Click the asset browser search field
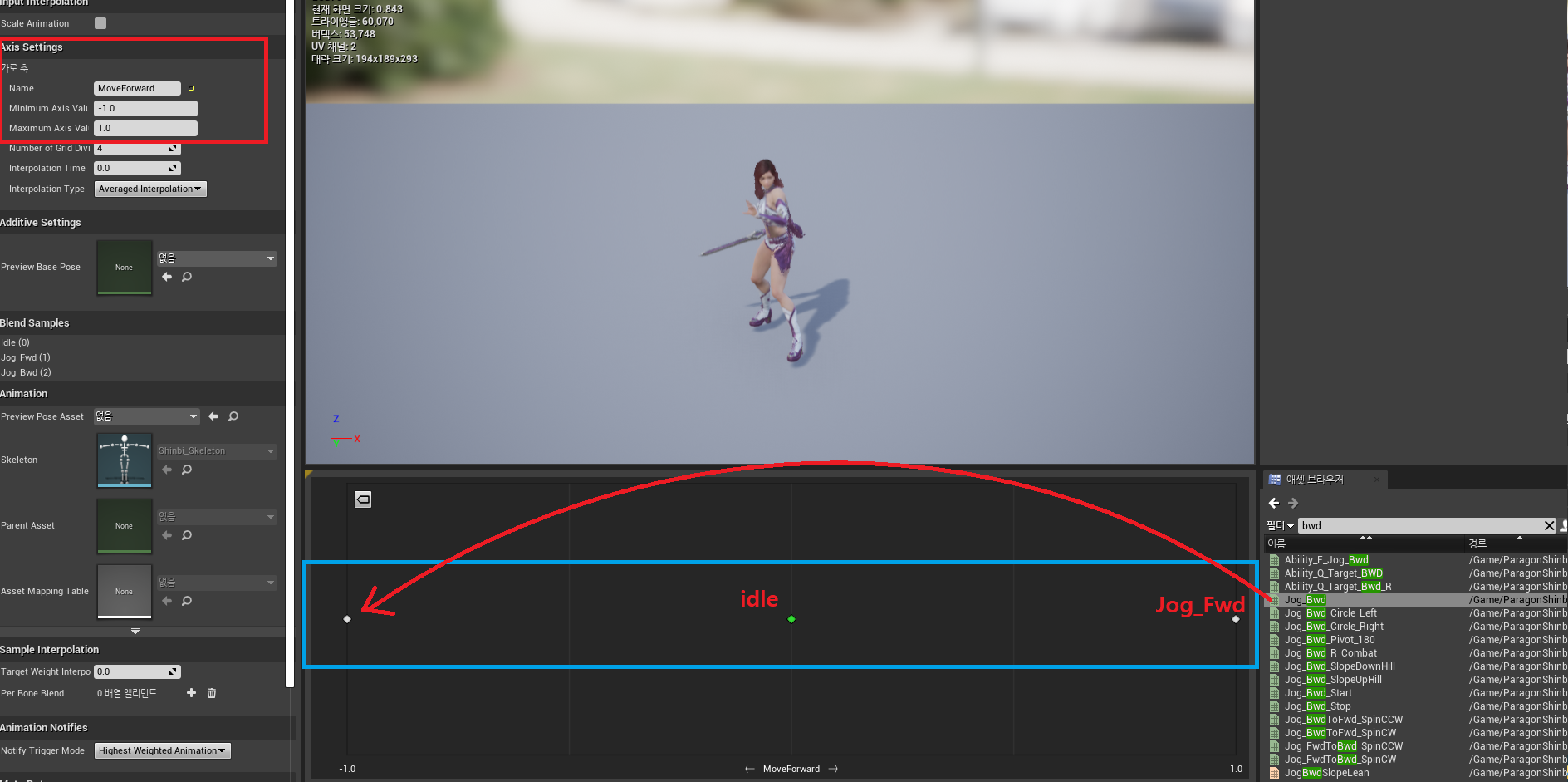1568x782 pixels. pos(1420,526)
